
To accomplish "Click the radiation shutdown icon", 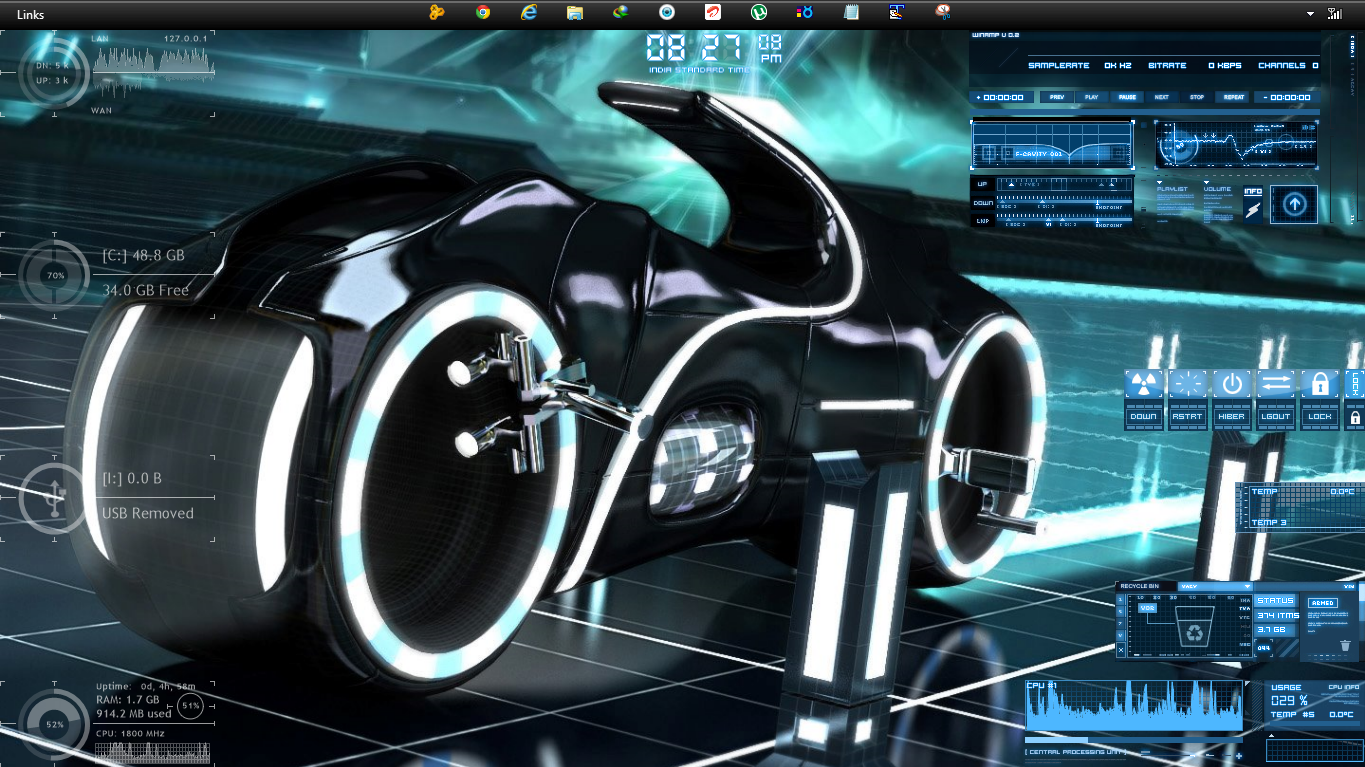I will [1143, 384].
